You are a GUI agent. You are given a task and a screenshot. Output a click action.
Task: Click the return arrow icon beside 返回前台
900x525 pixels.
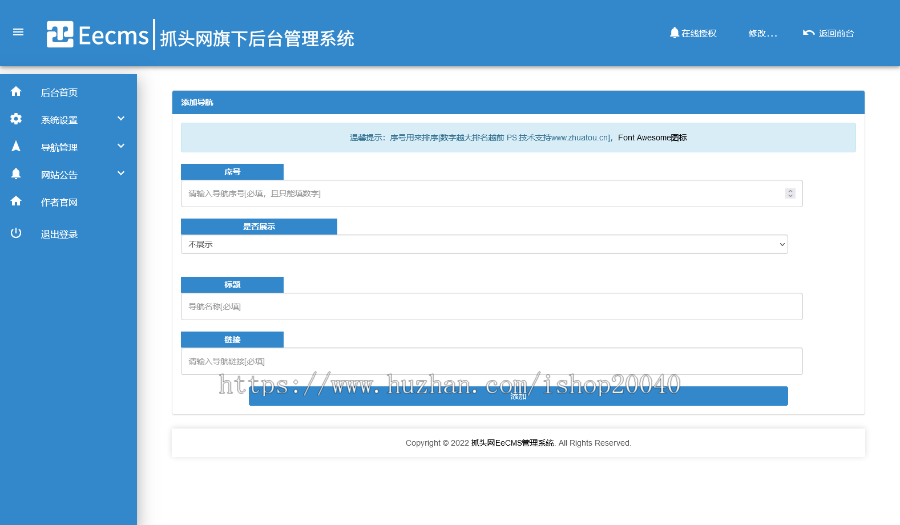(x=809, y=33)
